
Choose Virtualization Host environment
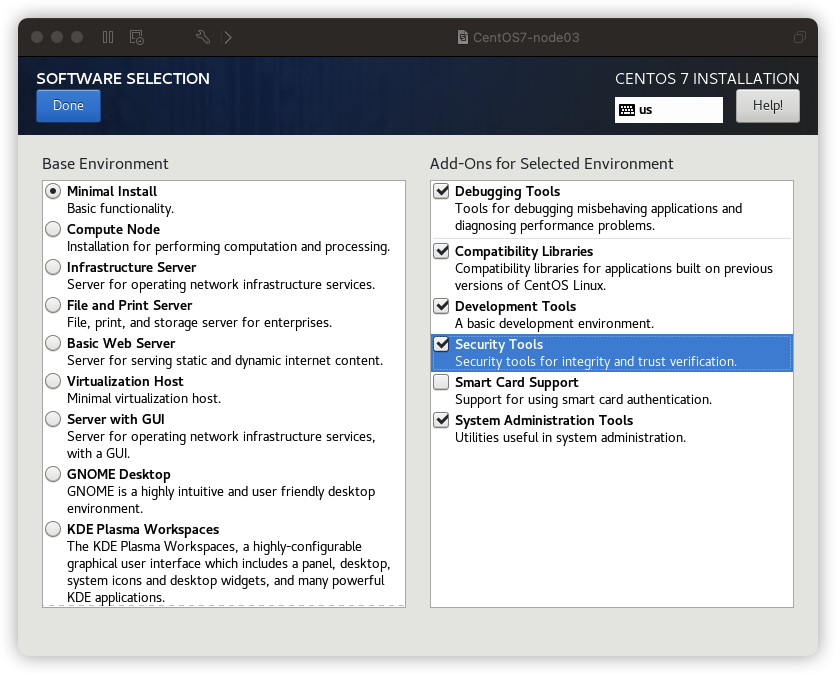[x=53, y=381]
